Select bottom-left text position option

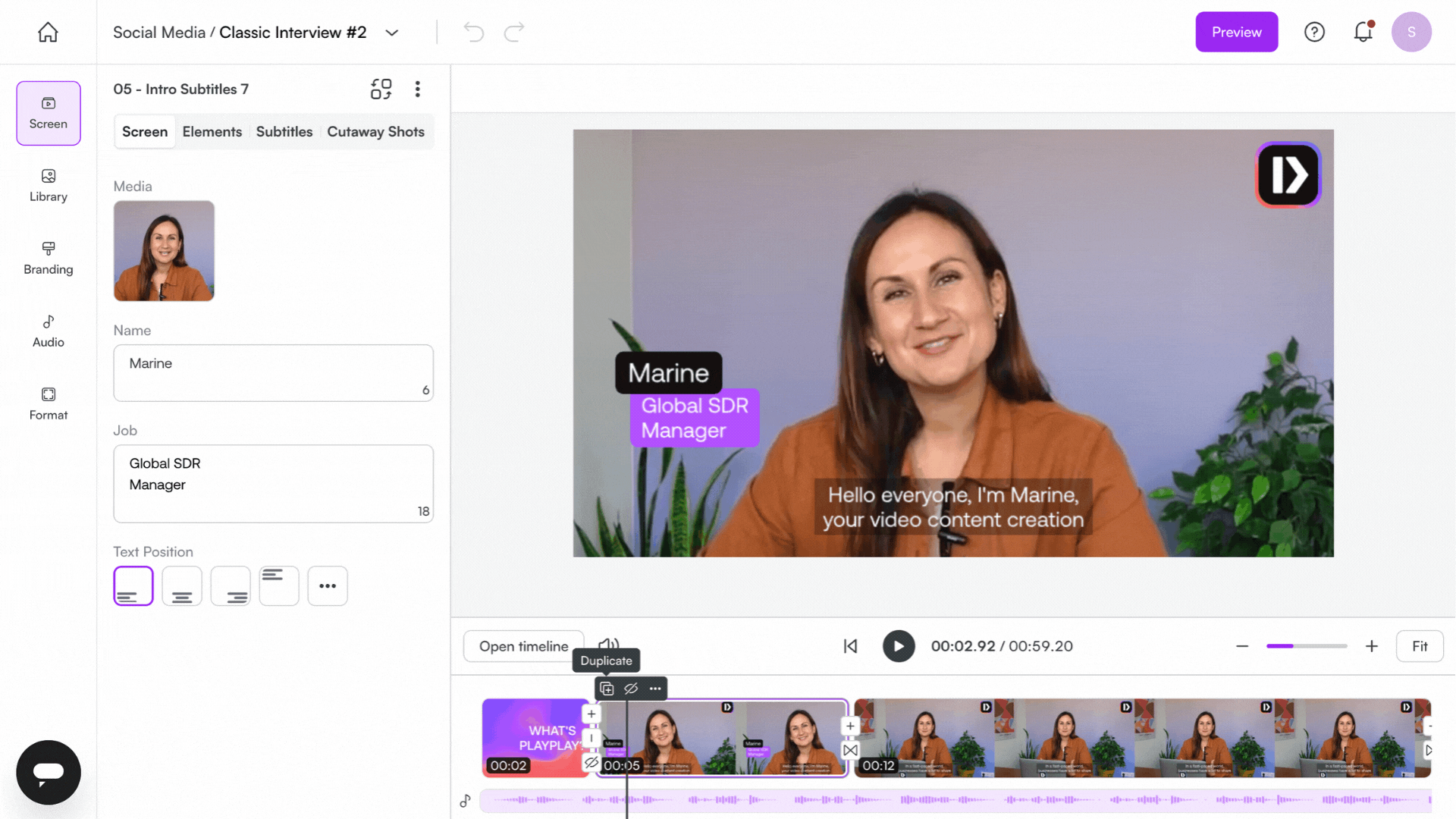pos(133,585)
